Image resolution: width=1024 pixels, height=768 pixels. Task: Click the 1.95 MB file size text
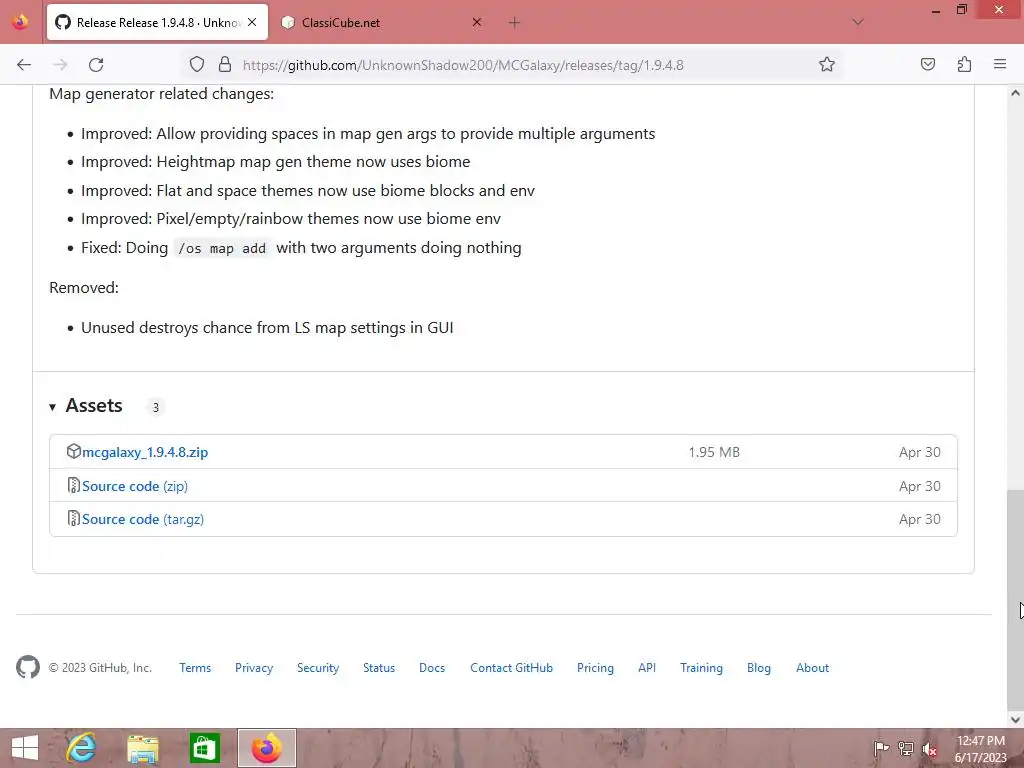(x=714, y=452)
